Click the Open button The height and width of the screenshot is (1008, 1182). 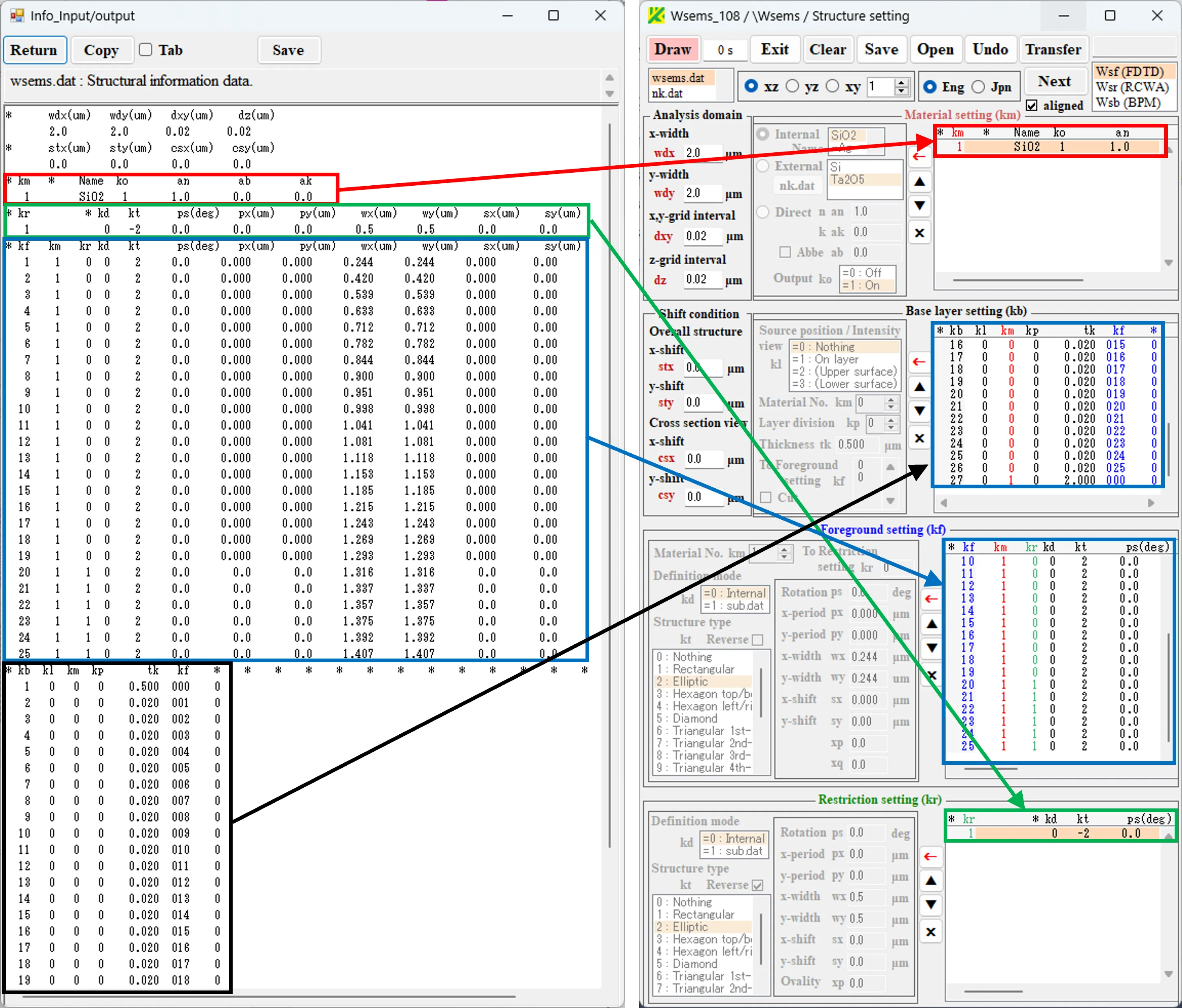[935, 49]
